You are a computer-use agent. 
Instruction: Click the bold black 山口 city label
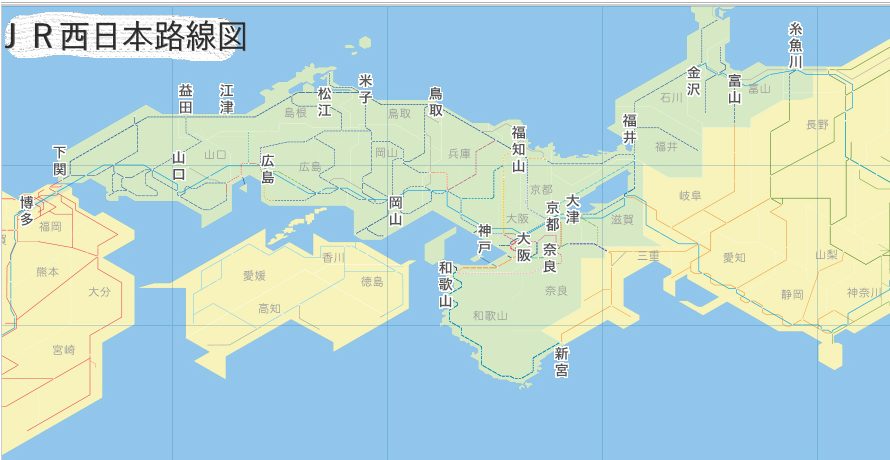[179, 166]
